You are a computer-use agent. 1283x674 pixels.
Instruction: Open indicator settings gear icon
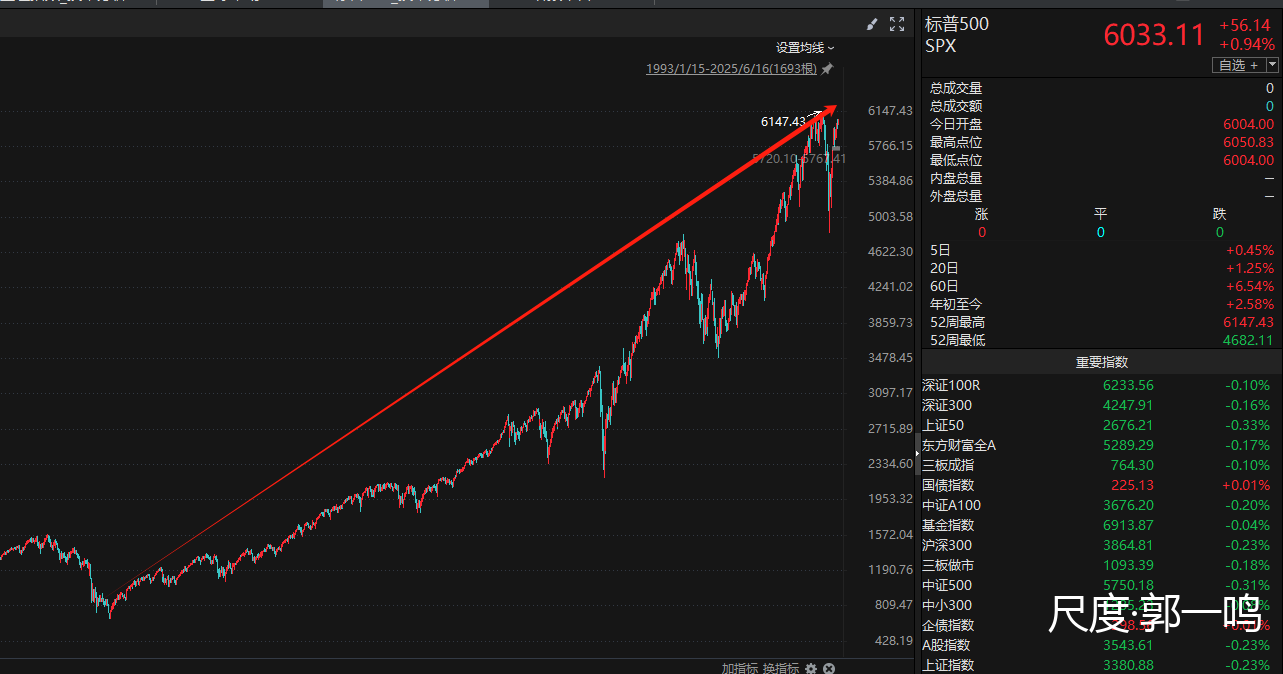[x=811, y=667]
